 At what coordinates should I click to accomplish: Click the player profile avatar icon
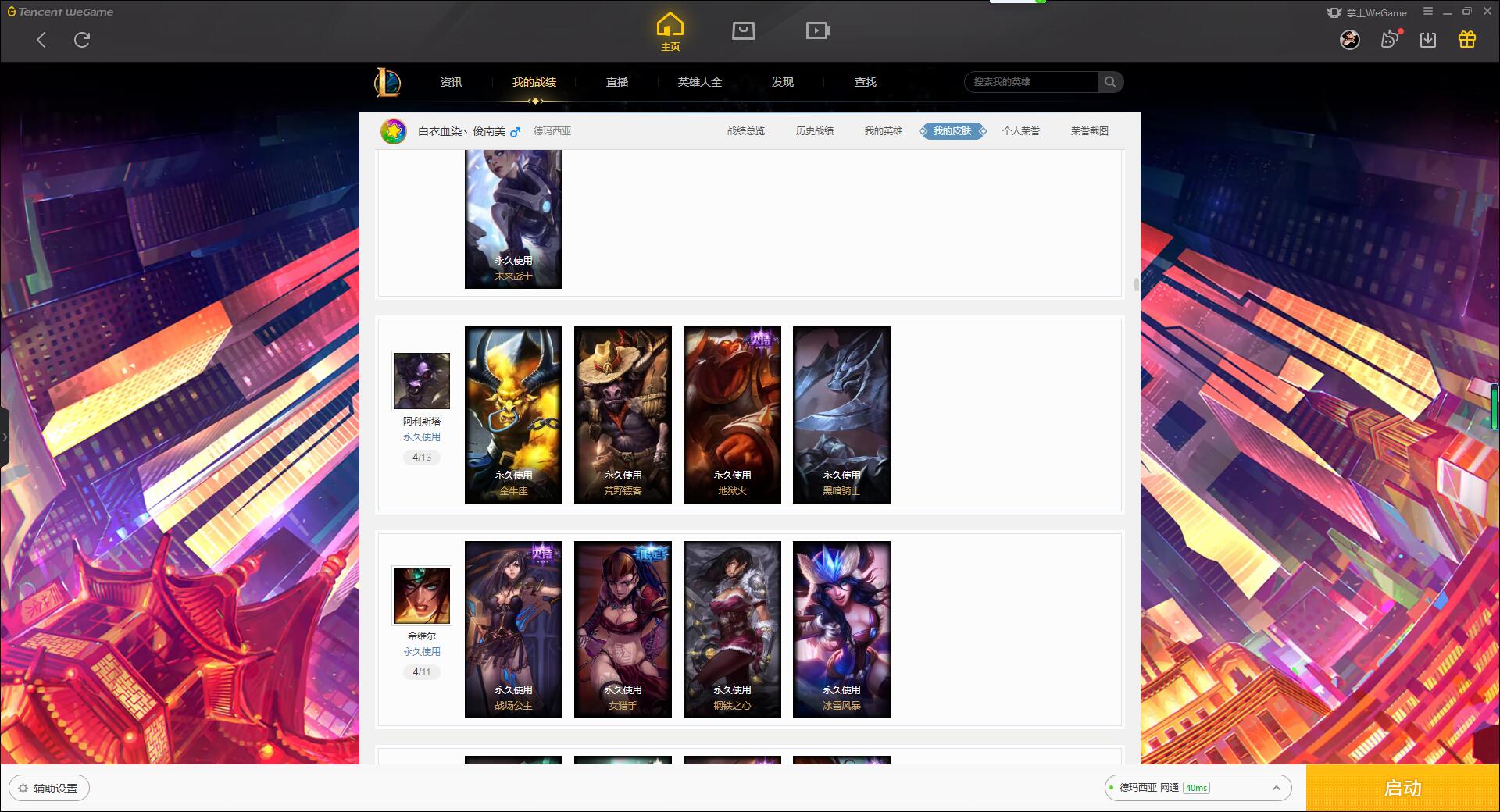pos(394,131)
